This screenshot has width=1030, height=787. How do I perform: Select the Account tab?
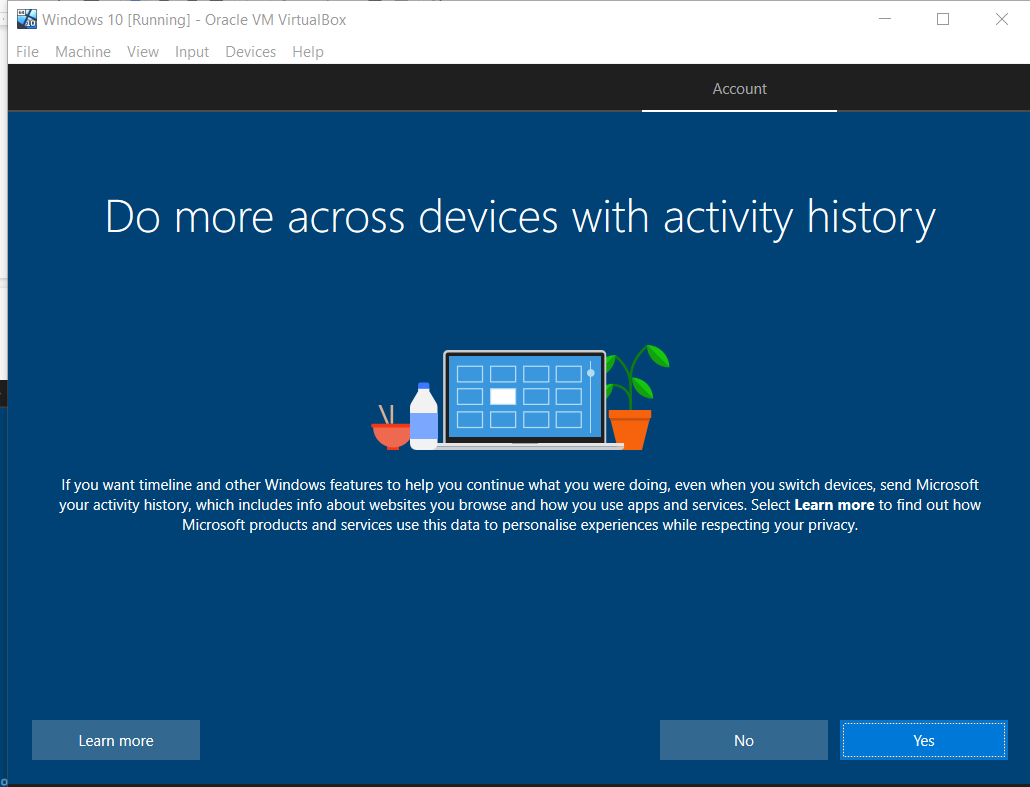coord(740,89)
